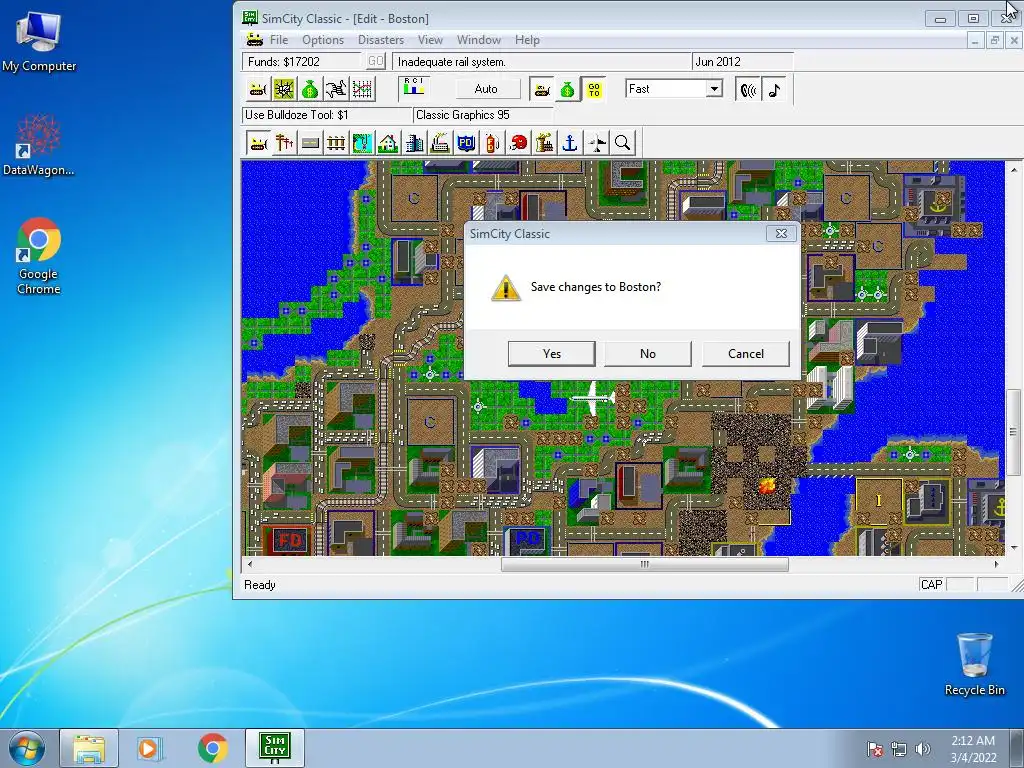Open the Options menu

point(323,40)
